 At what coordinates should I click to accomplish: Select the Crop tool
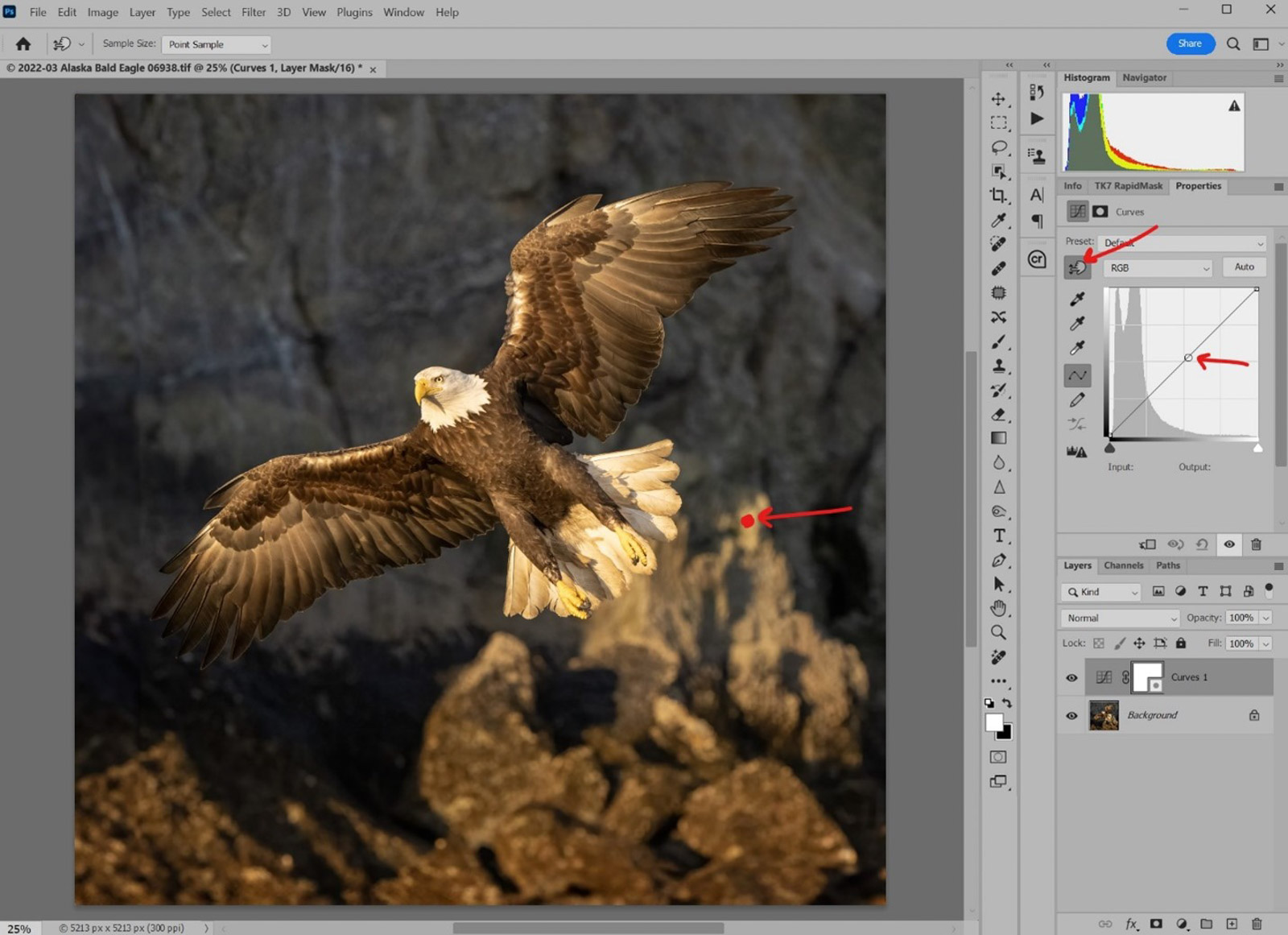tap(998, 193)
